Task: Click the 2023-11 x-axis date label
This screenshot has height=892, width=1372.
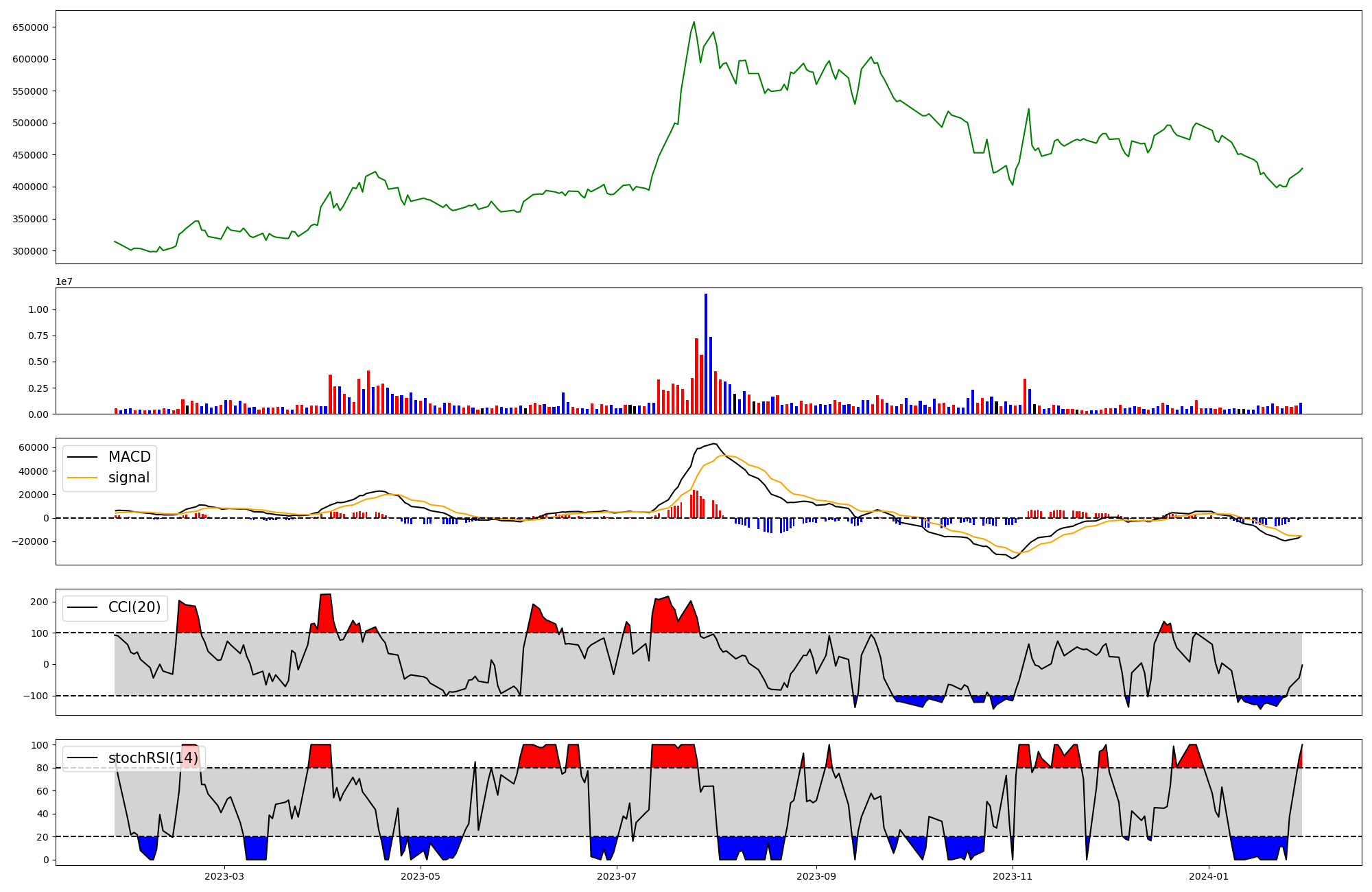Action: point(1013,876)
